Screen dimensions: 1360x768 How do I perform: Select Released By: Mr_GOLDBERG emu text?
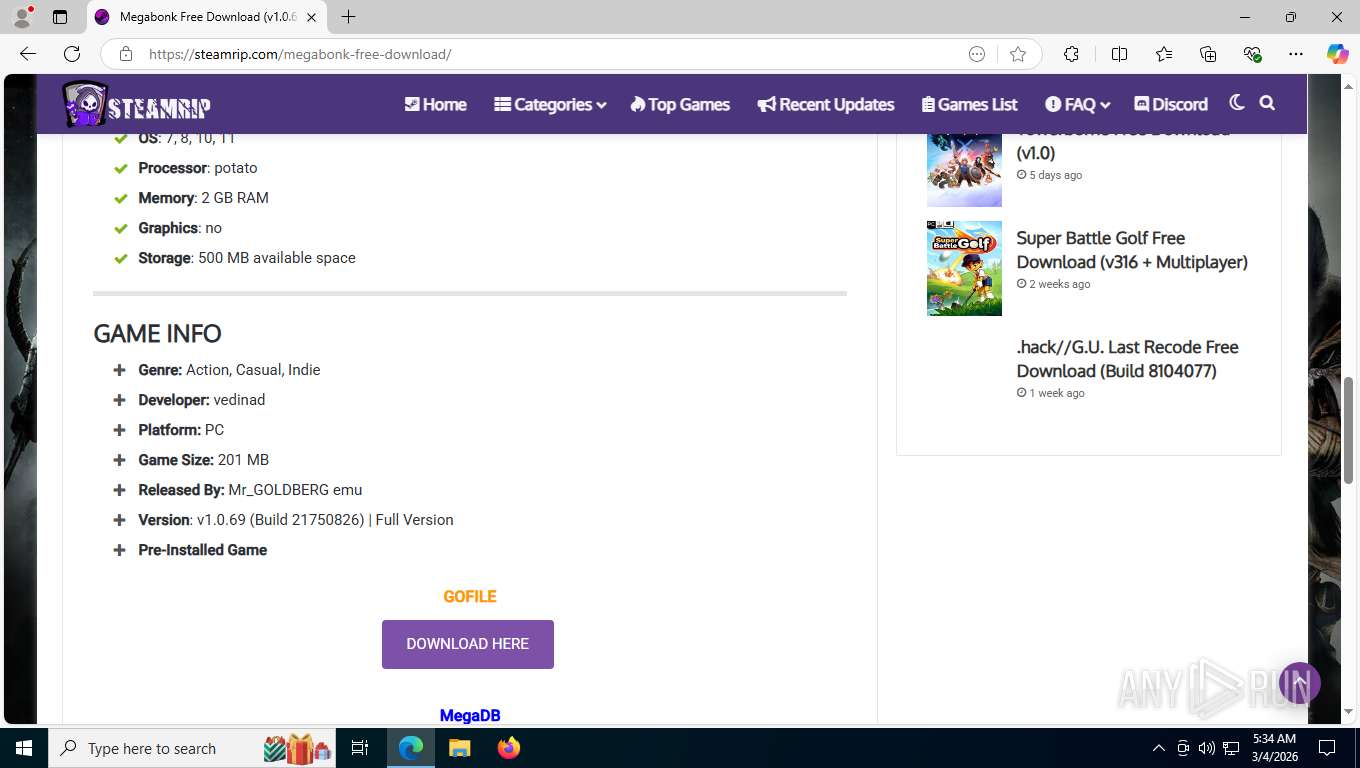250,490
